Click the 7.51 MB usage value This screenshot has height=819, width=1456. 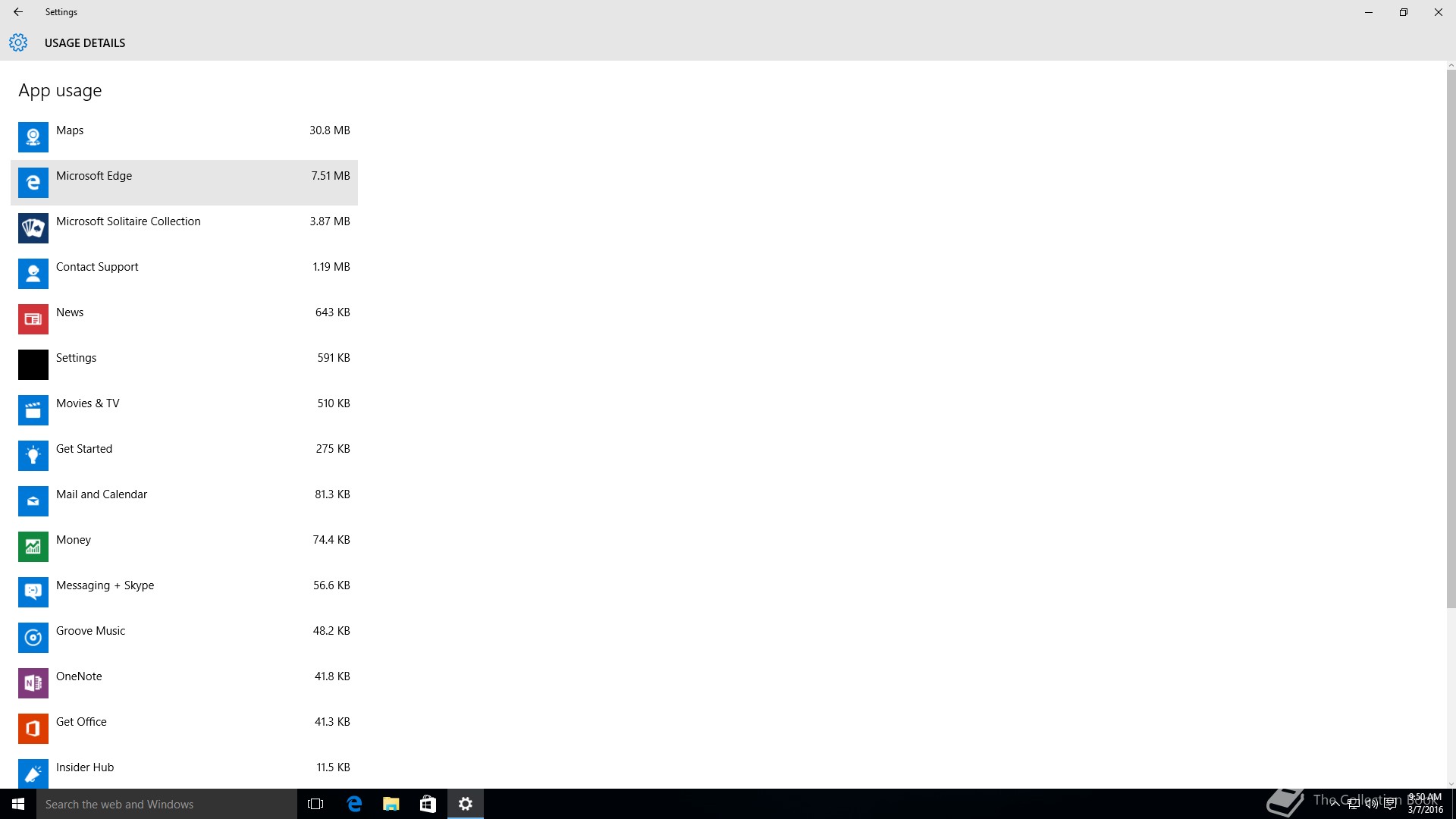[331, 176]
